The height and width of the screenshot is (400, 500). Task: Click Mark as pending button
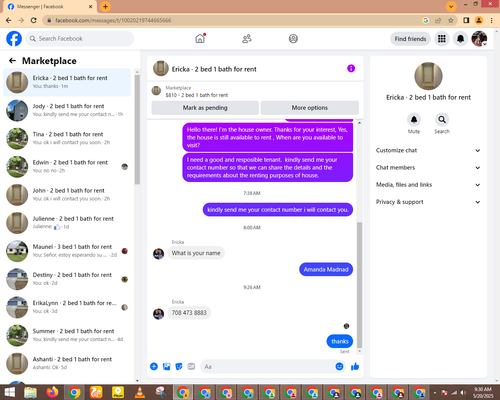(x=205, y=108)
